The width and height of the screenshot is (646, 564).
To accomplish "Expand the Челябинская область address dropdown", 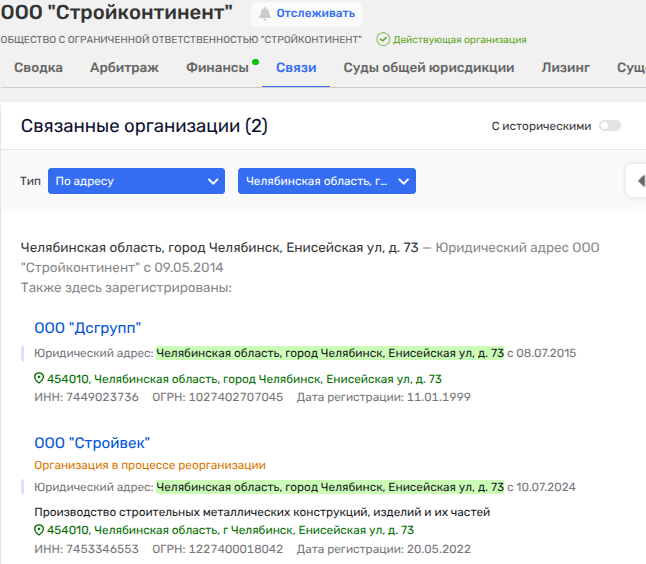I will tap(326, 181).
